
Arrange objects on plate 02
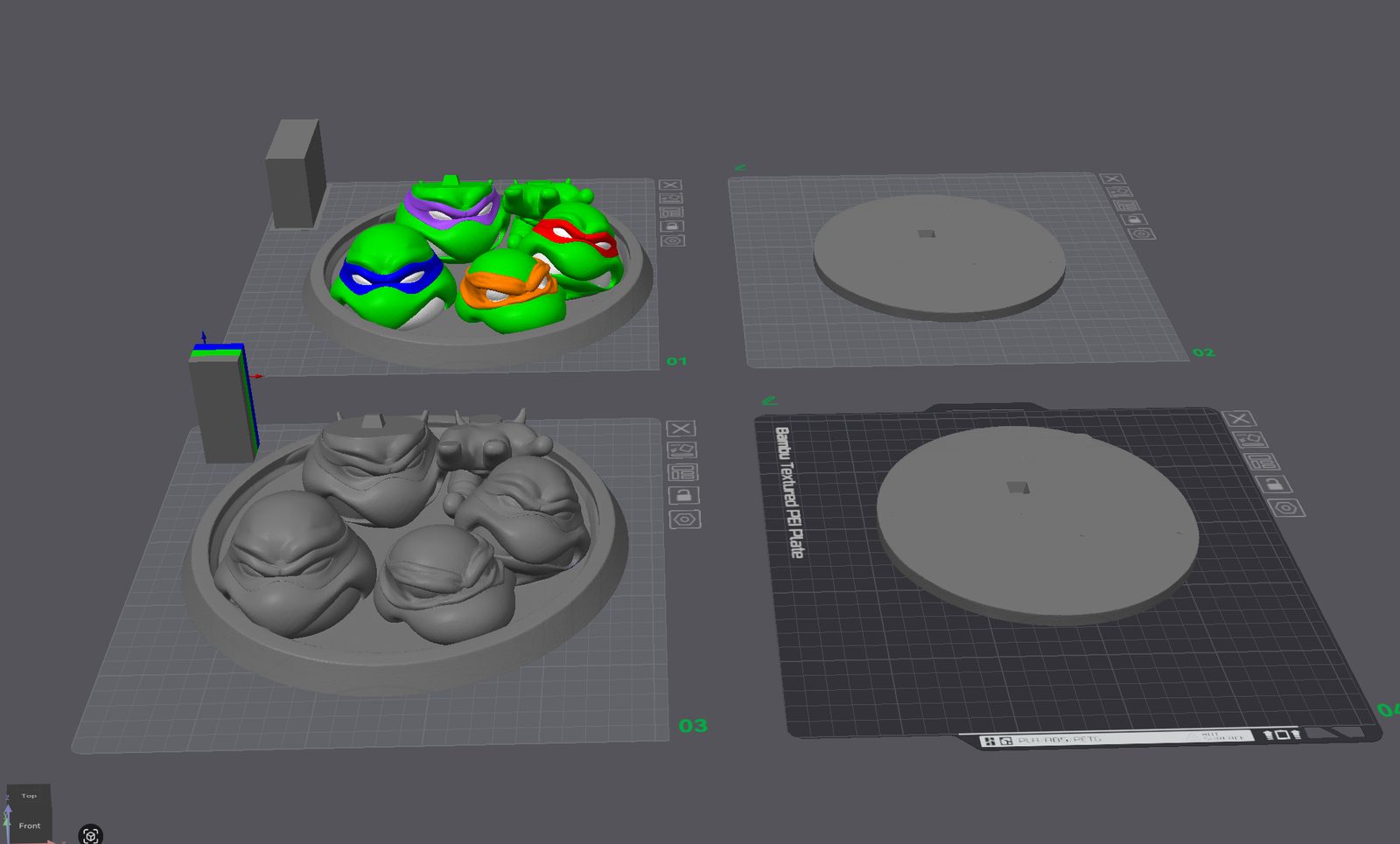[x=1127, y=206]
